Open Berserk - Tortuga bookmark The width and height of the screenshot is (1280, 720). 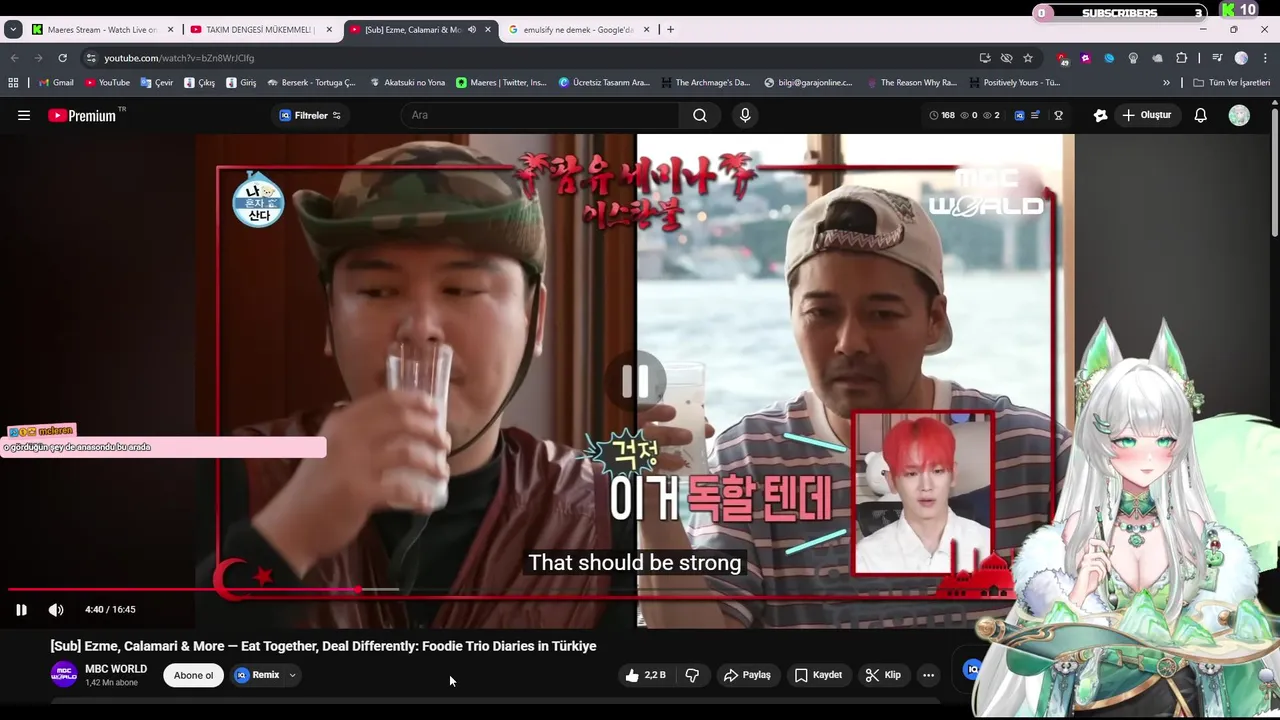311,83
